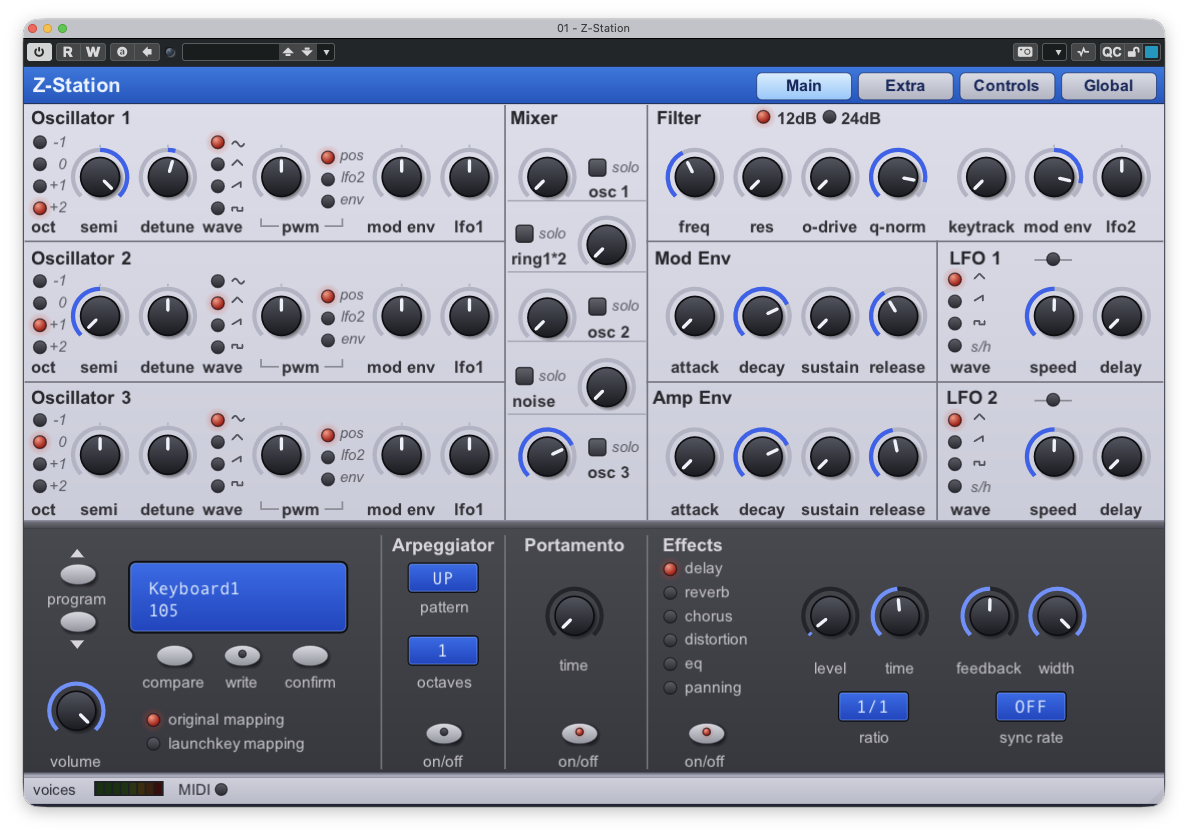Screen dimensions: 1188x834
Task: Select sawtooth wave for Oscillator 2
Action: pyautogui.click(x=217, y=325)
